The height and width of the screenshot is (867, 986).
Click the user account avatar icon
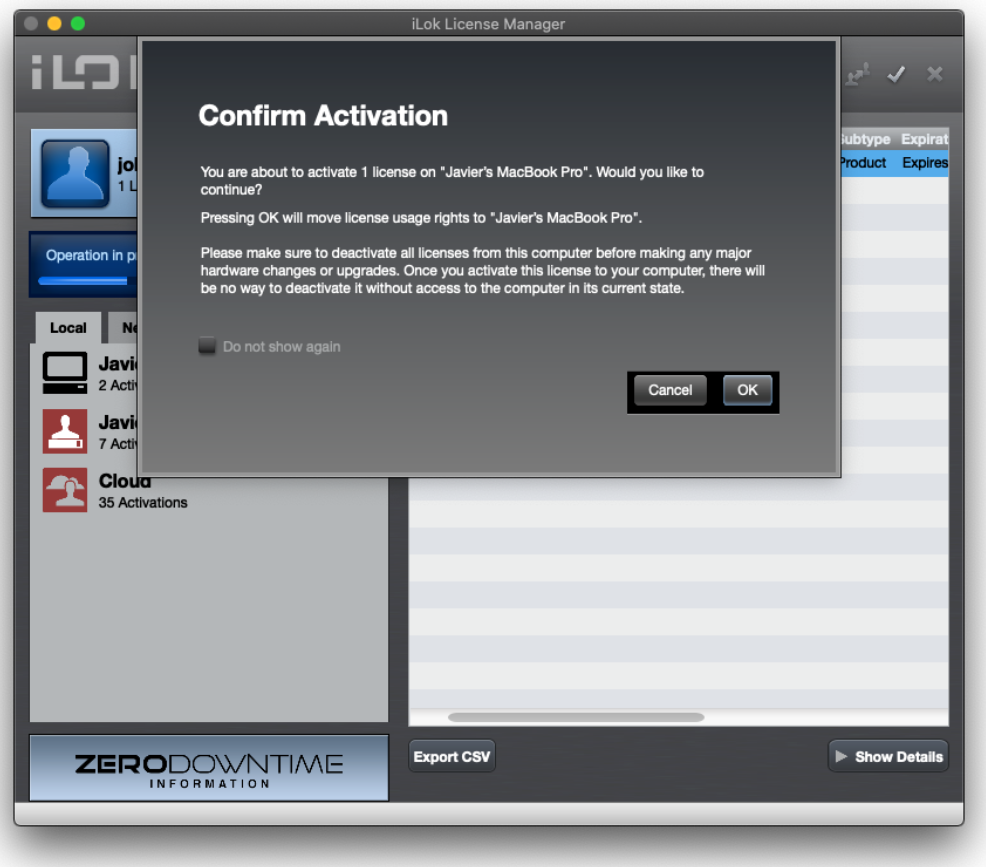[75, 173]
